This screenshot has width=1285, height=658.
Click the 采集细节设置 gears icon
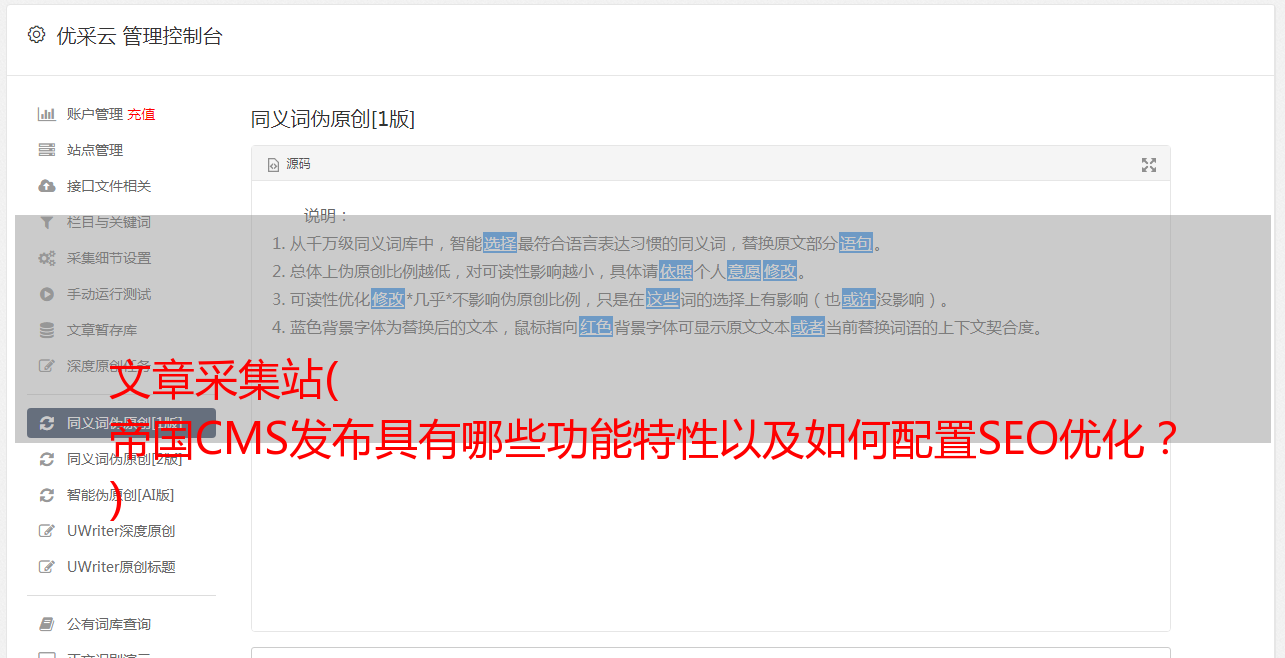click(x=46, y=258)
